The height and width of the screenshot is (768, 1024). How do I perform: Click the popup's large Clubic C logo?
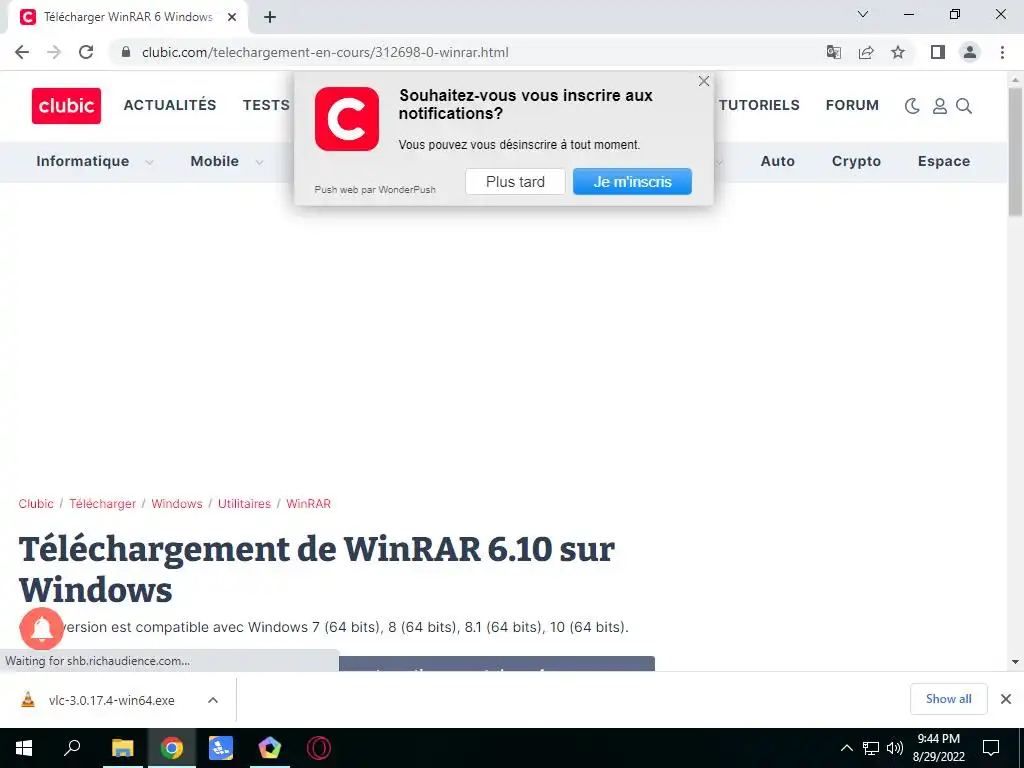click(347, 119)
